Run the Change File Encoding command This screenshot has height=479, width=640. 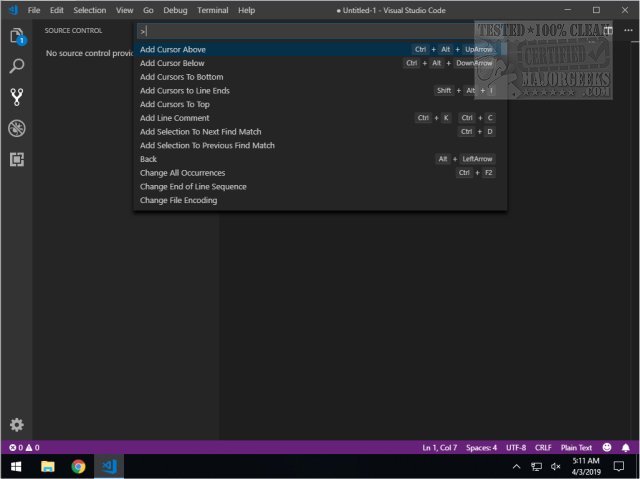(320, 200)
